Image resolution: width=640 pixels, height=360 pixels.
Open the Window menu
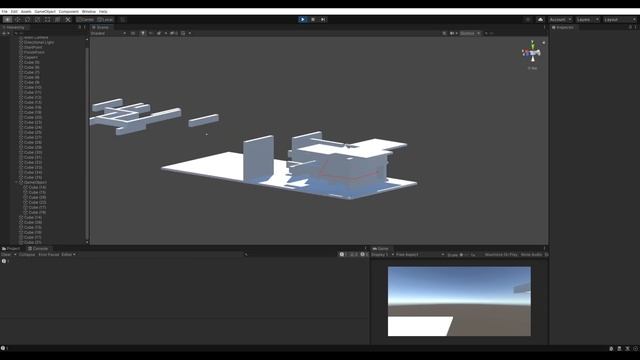pos(89,11)
